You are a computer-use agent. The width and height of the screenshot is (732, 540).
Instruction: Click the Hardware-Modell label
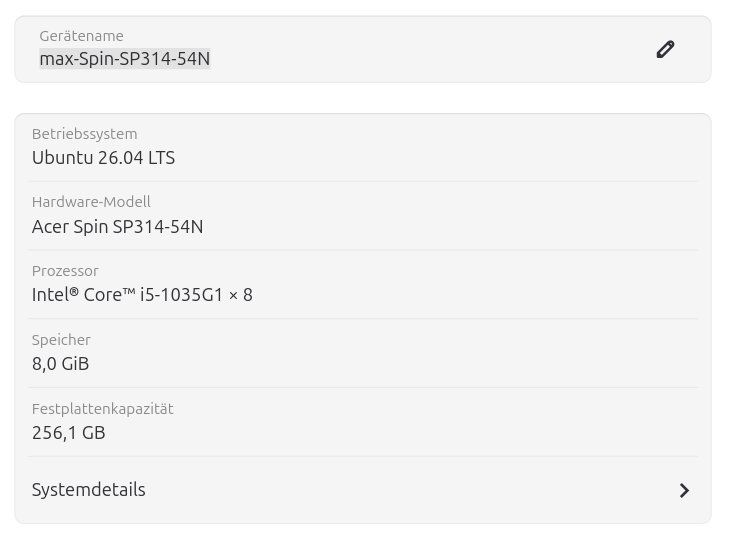tap(91, 202)
